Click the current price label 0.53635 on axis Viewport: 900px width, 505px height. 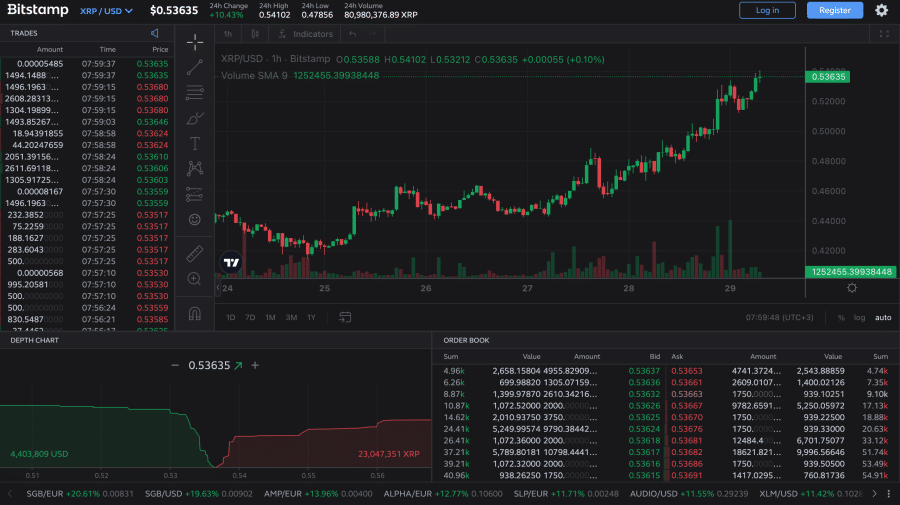[828, 77]
